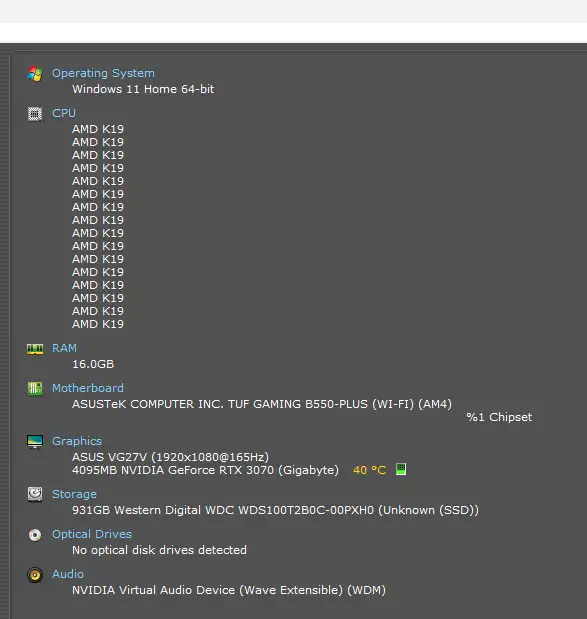
Task: Open the Optical Drives section heading
Action: click(x=92, y=534)
